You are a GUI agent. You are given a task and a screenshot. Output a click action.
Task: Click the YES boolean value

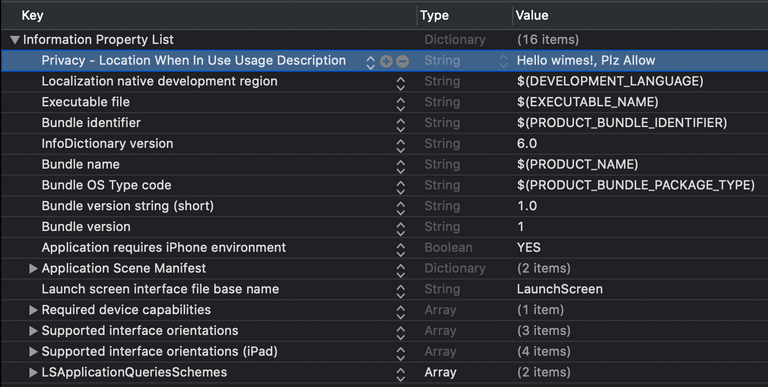point(529,247)
